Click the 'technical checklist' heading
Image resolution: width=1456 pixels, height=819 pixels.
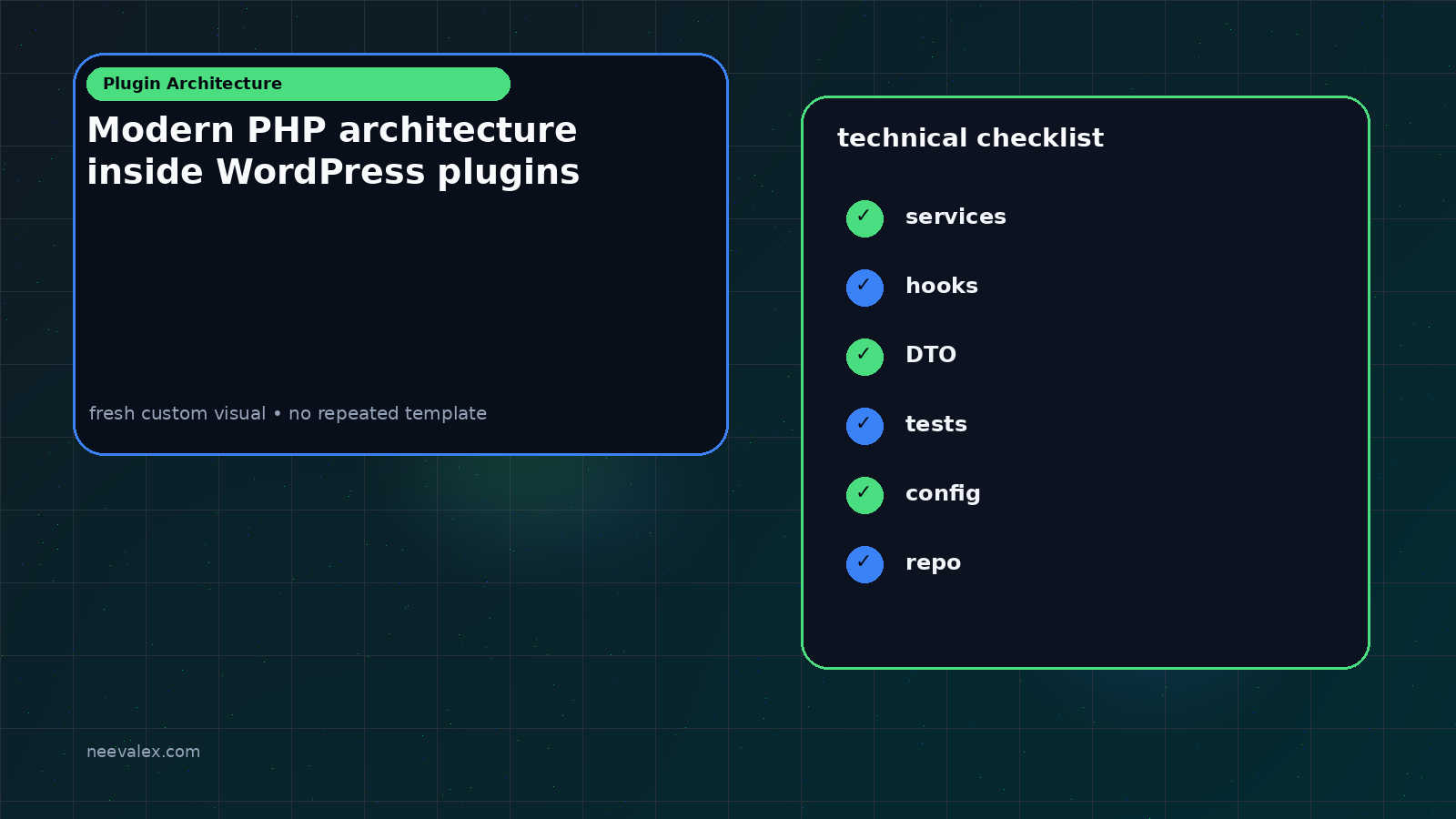click(970, 138)
